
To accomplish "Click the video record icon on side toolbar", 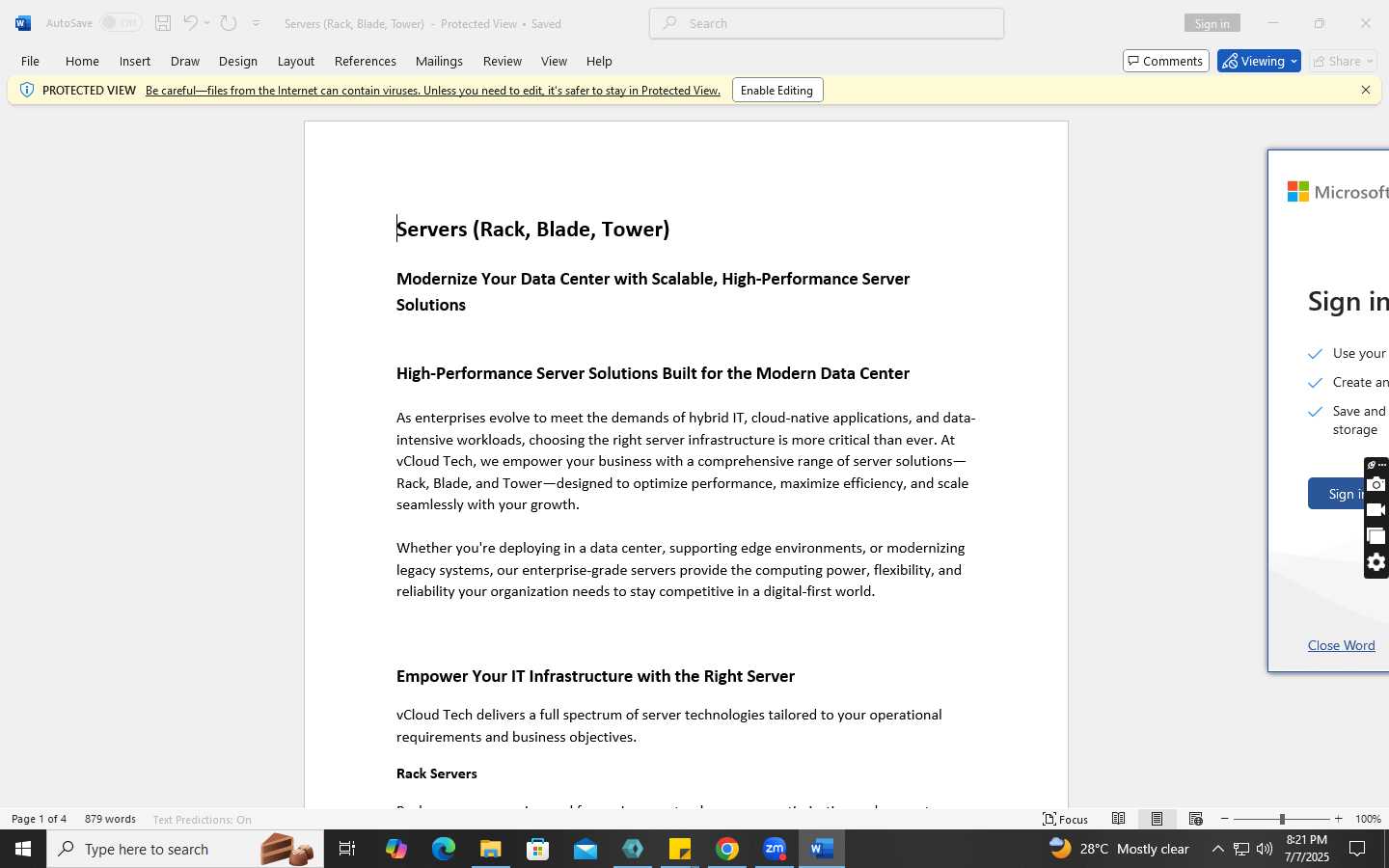I will [1376, 510].
